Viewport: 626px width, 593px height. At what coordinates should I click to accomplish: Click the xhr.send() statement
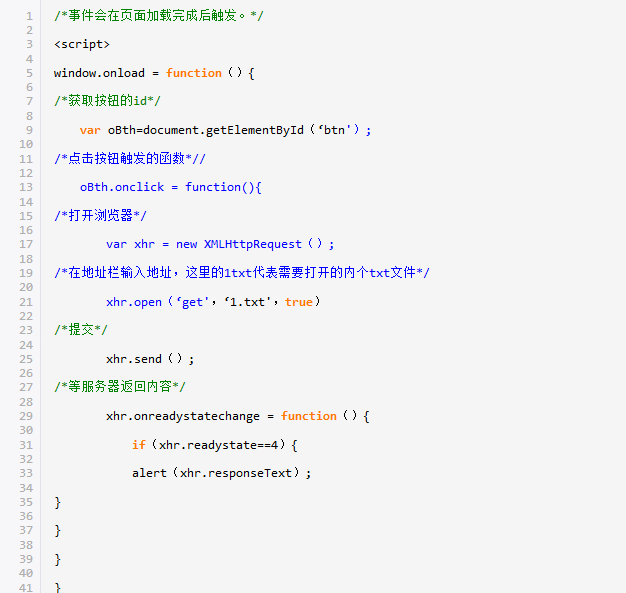point(150,359)
